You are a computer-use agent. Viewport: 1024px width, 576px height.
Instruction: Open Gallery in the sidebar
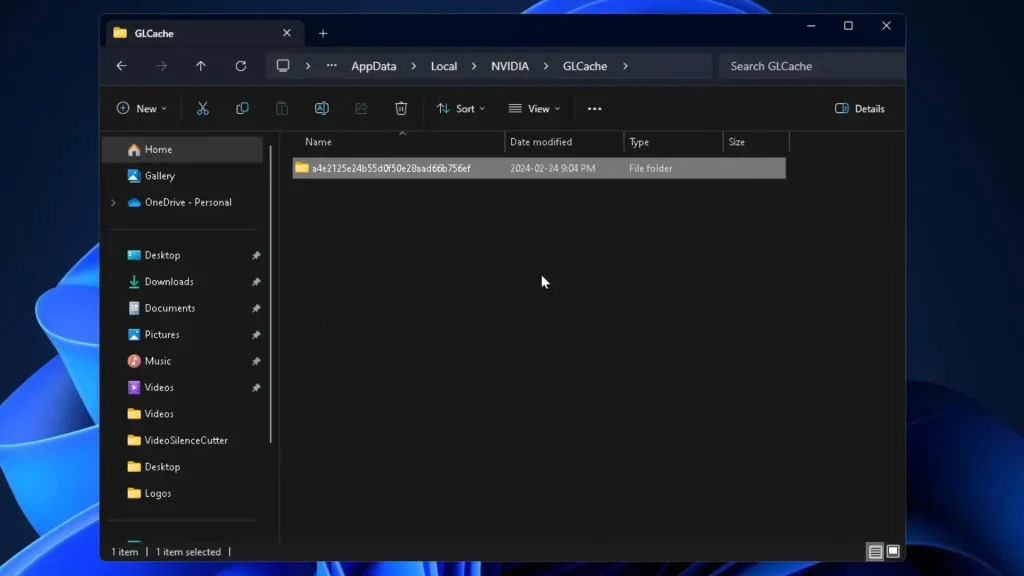pyautogui.click(x=159, y=176)
